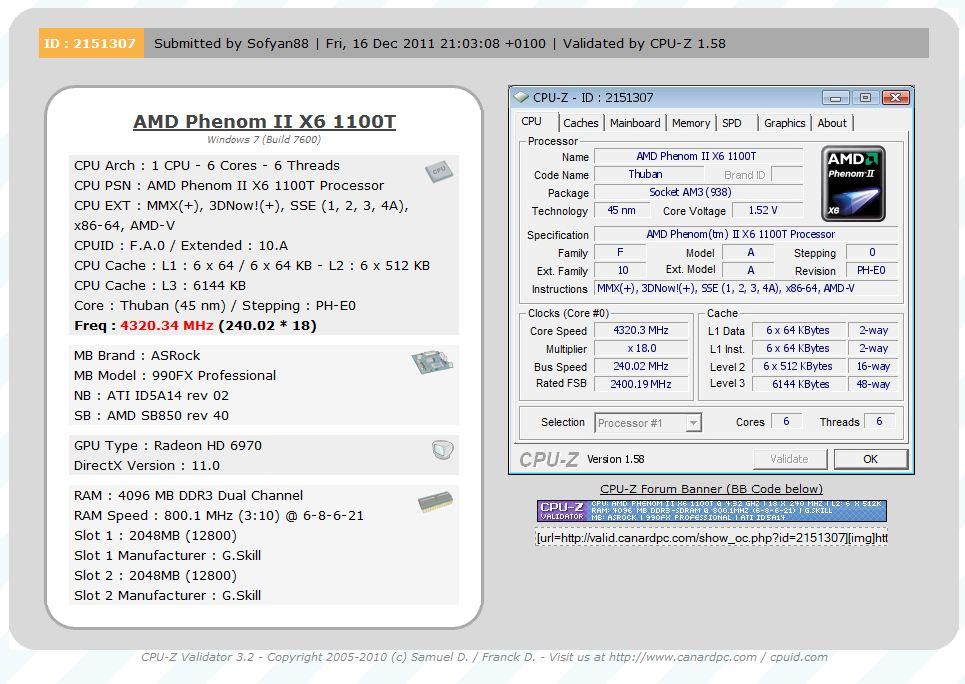The height and width of the screenshot is (684, 965).
Task: Click the OK button in CPU-Z
Action: pyautogui.click(x=870, y=459)
